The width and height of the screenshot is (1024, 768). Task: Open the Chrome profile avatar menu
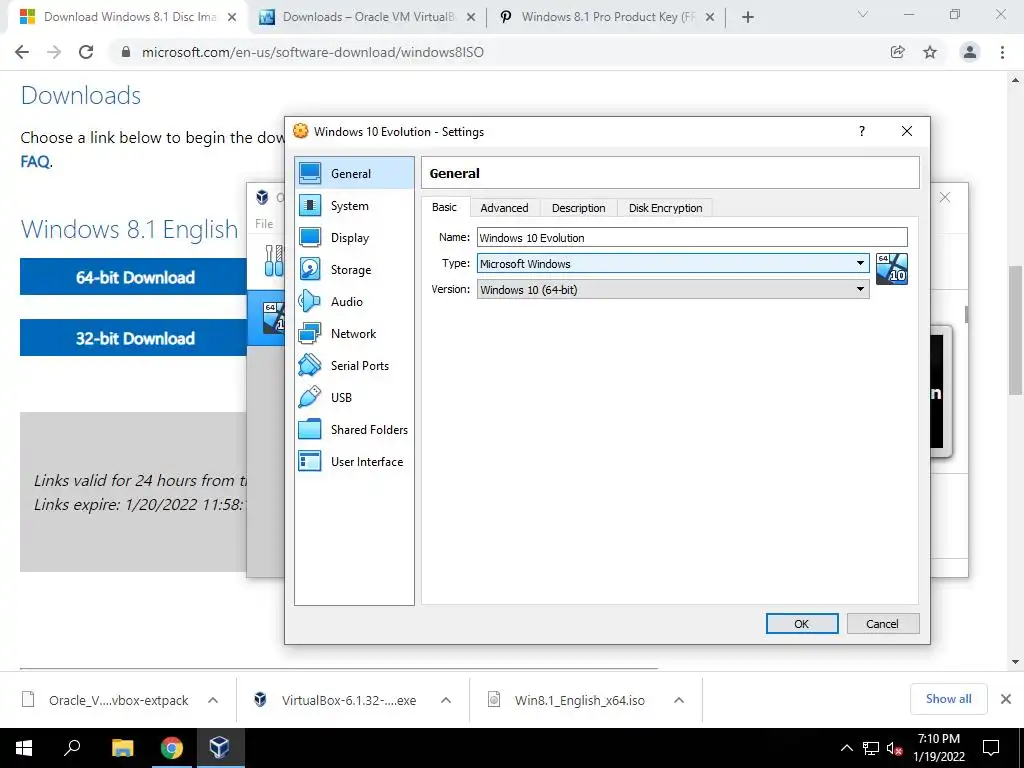(x=970, y=52)
